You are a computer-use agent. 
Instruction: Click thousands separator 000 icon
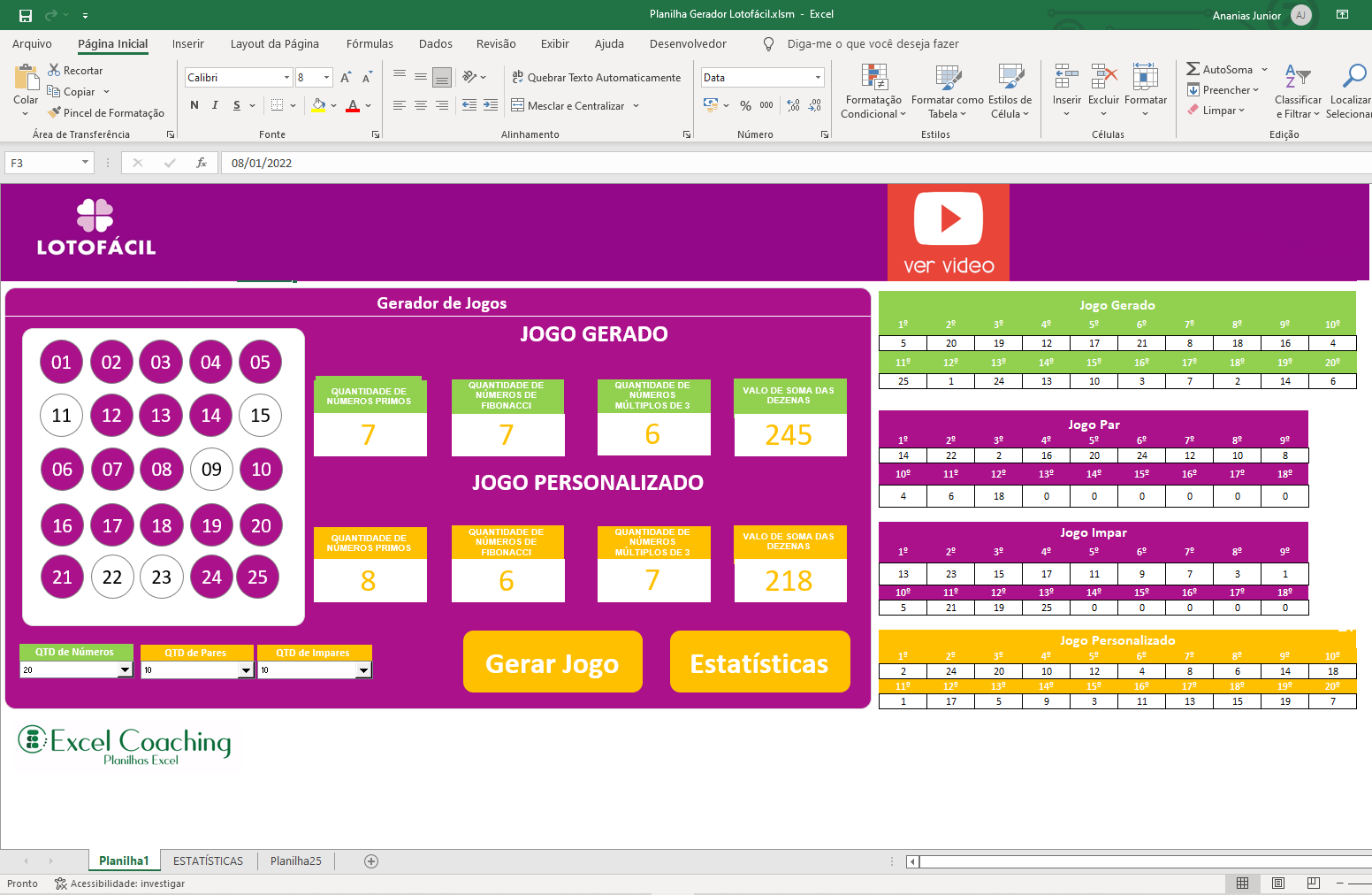(766, 105)
